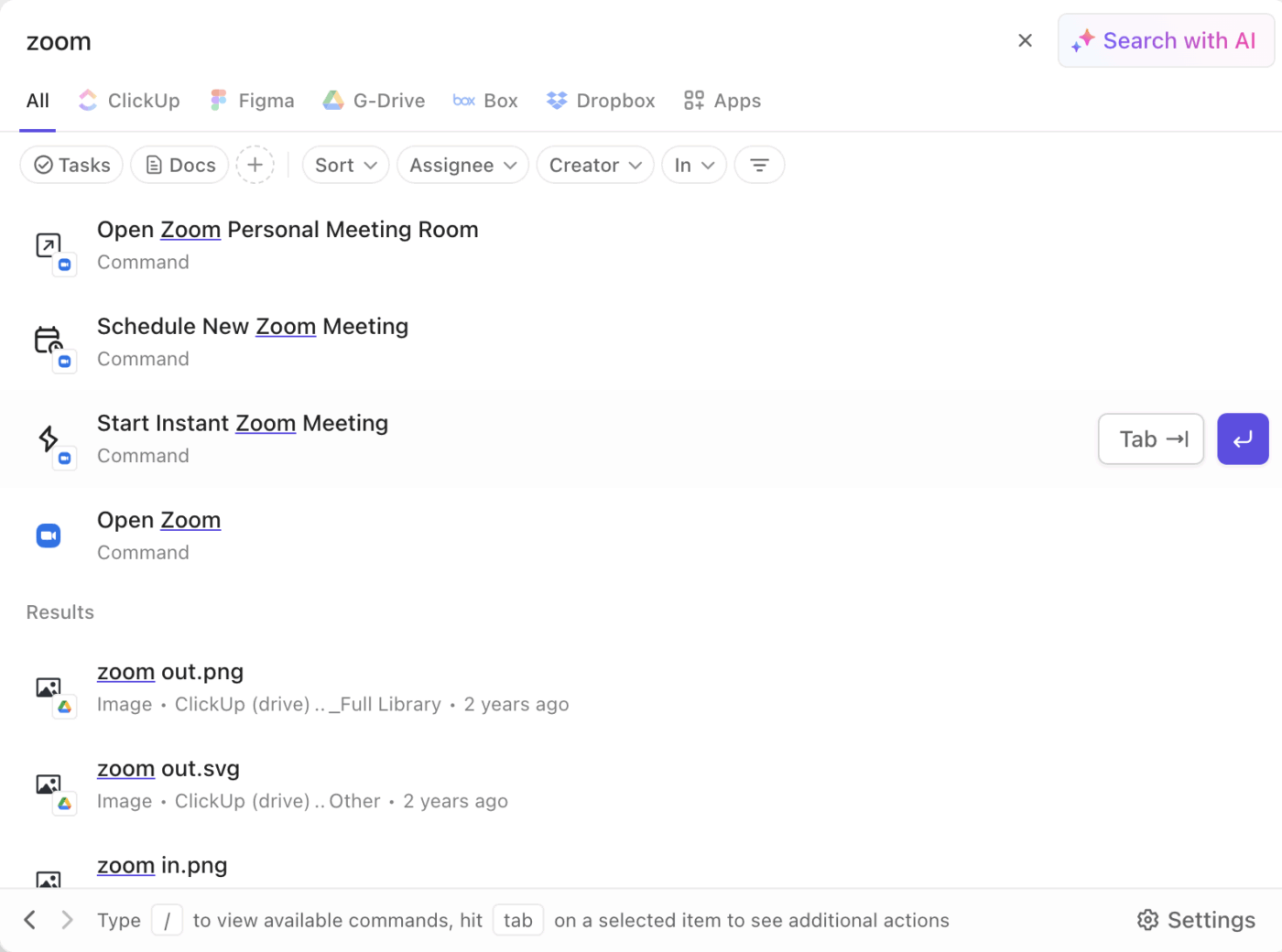The height and width of the screenshot is (952, 1282).
Task: Click the calendar icon for Schedule New Zoom Meeting
Action: 48,339
